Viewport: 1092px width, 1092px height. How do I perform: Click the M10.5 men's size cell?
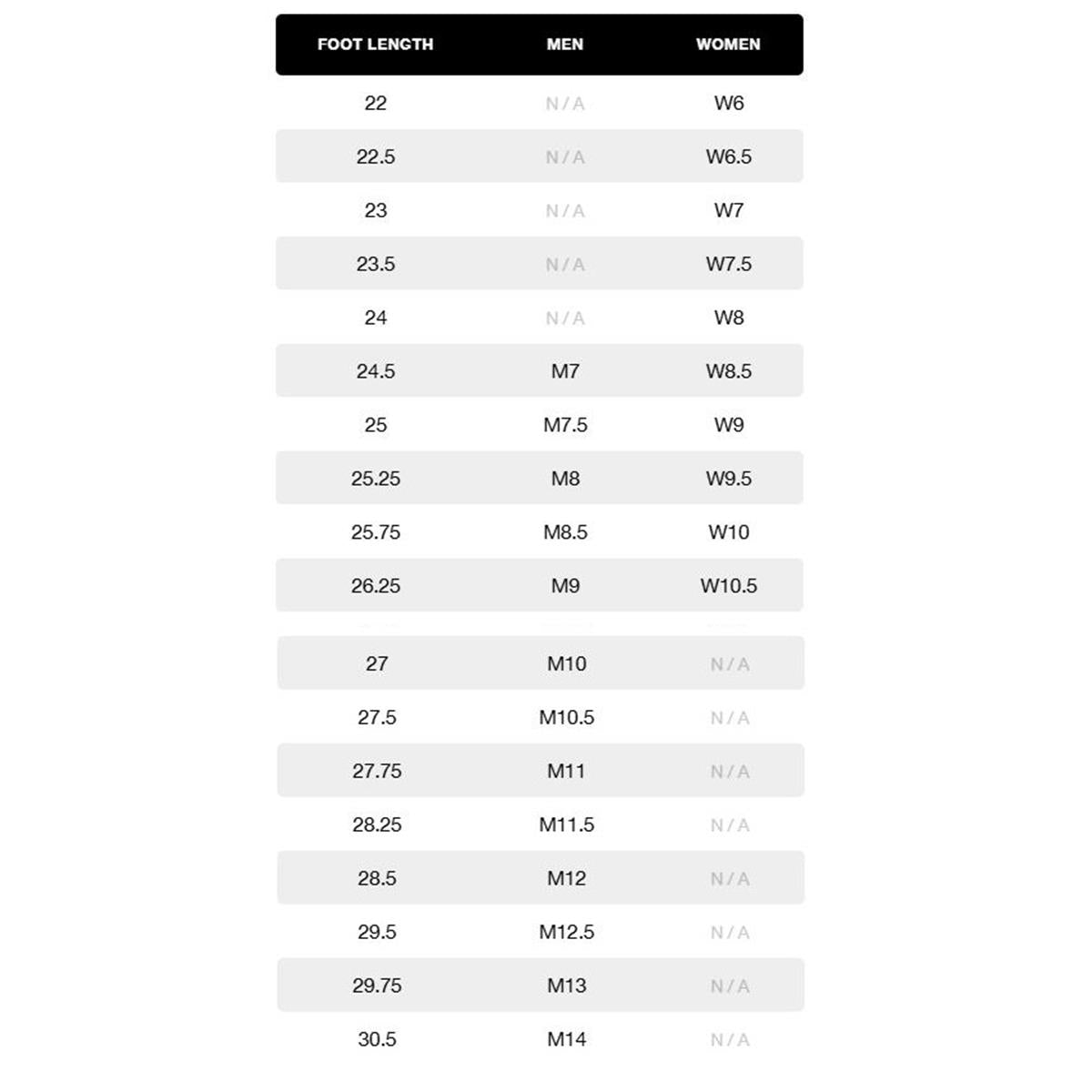(567, 717)
